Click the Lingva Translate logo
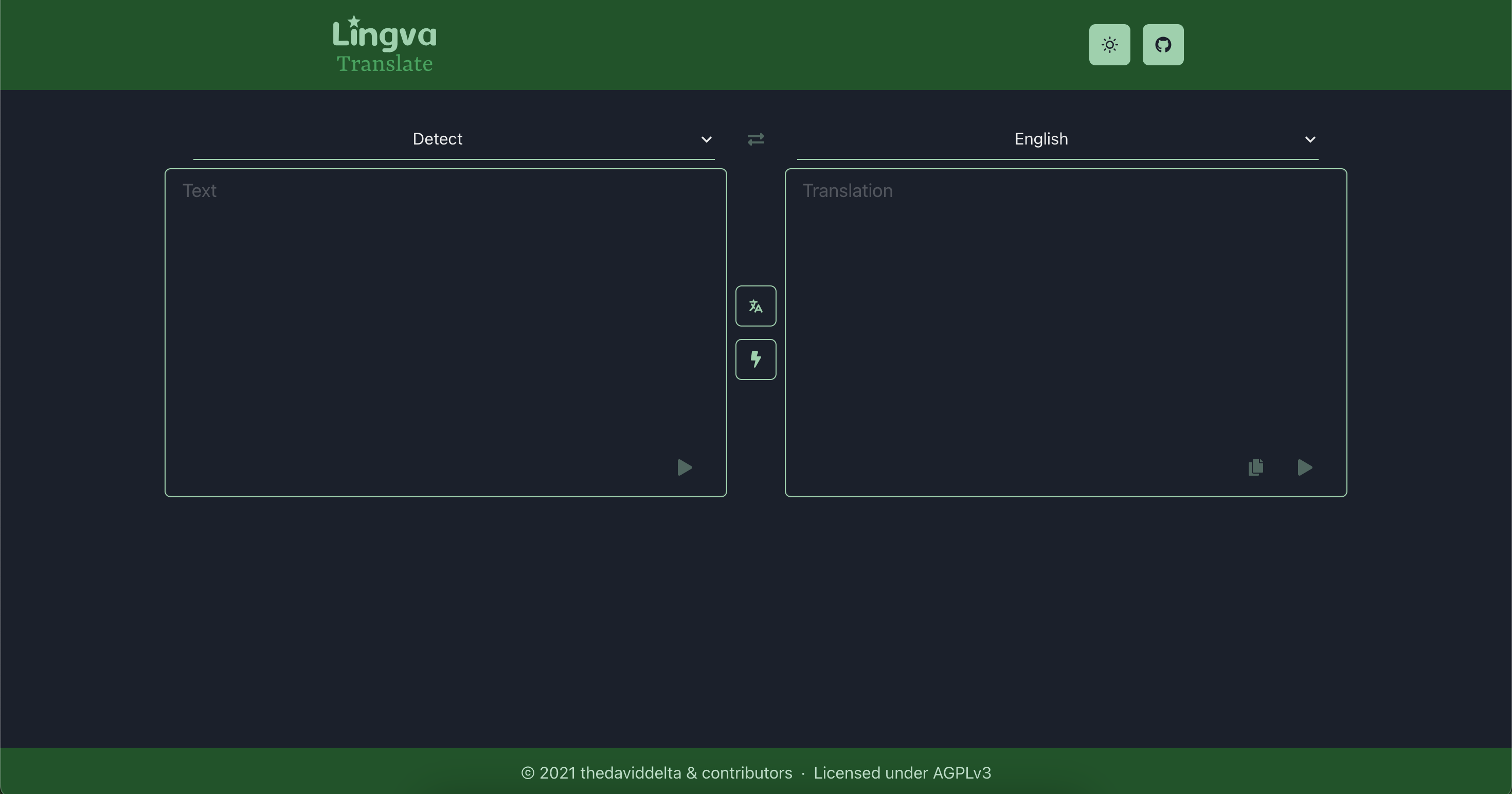The width and height of the screenshot is (1512, 794). point(385,45)
